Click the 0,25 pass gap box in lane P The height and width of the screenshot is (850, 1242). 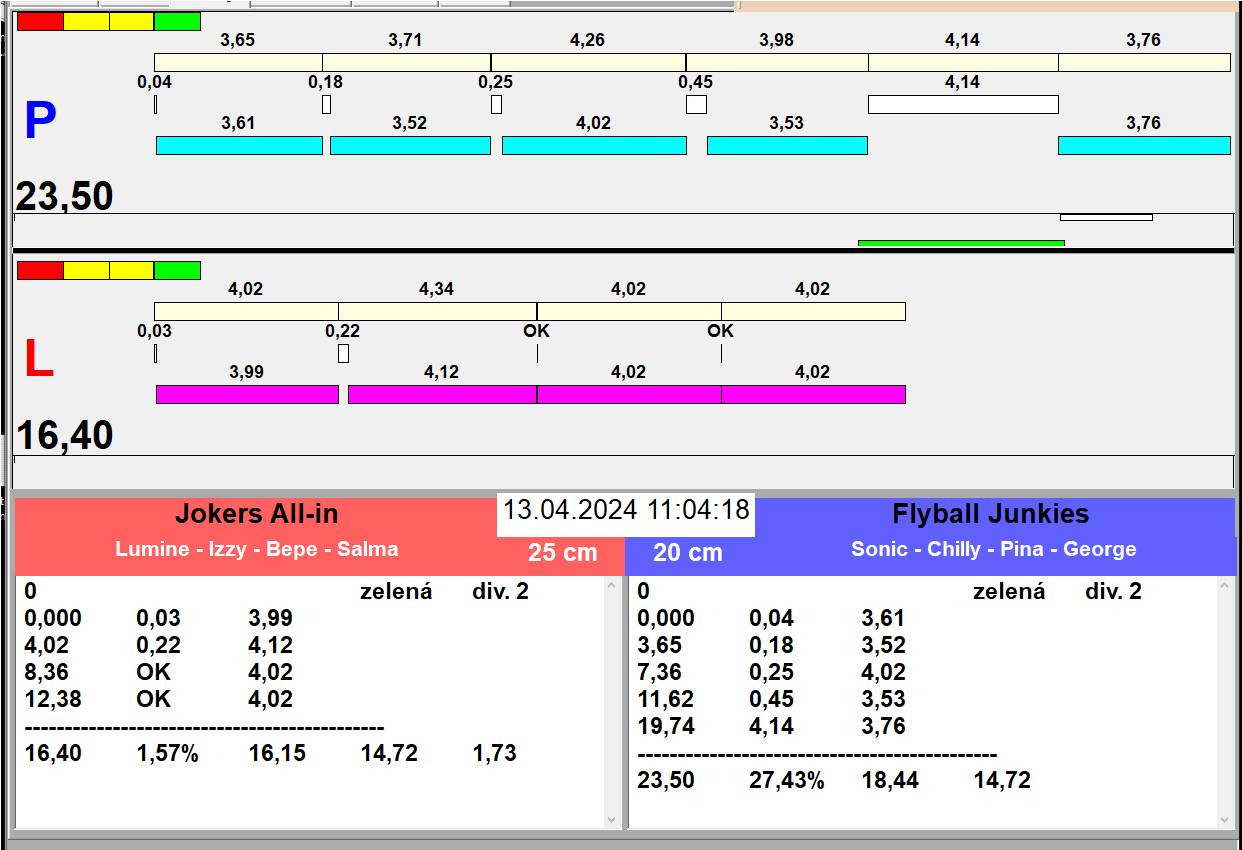click(x=496, y=104)
